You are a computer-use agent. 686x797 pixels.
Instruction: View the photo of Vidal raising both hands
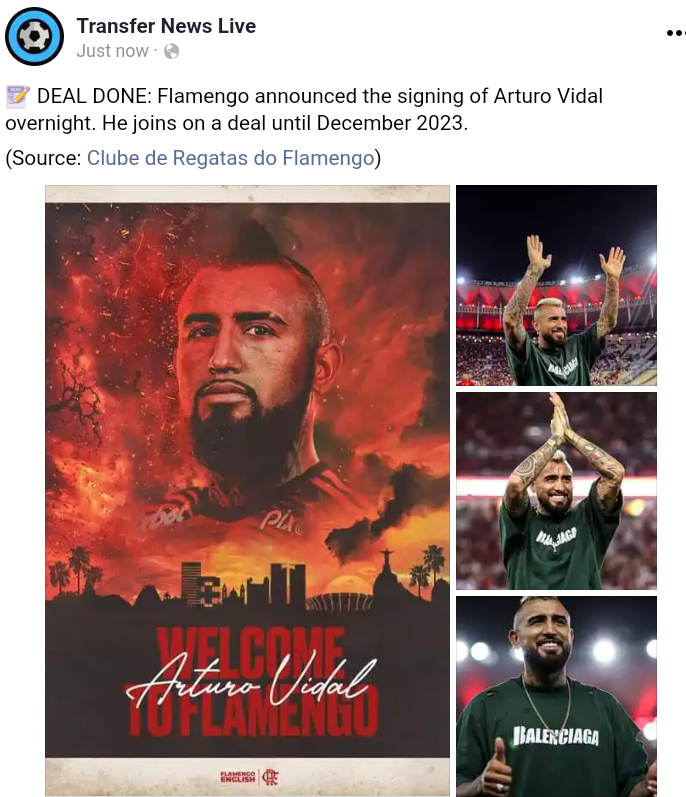pyautogui.click(x=556, y=285)
